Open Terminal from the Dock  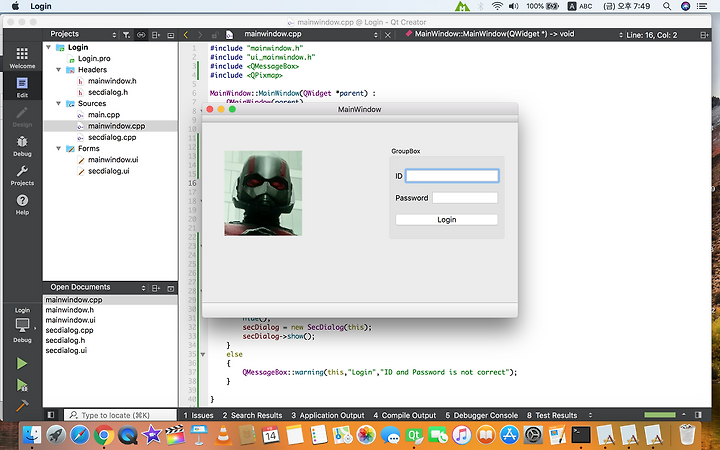click(581, 434)
